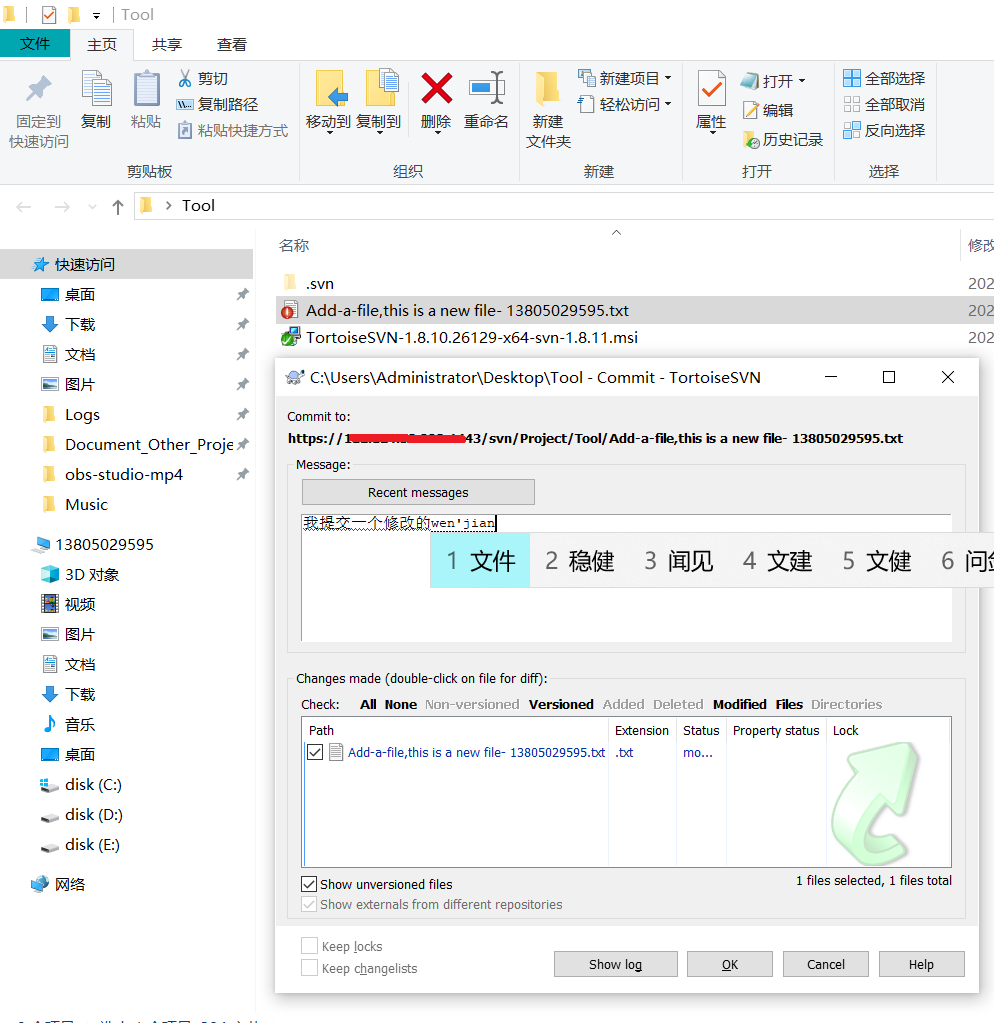Select 快速访问 in navigation pane
This screenshot has height=1023, width=994.
(127, 264)
